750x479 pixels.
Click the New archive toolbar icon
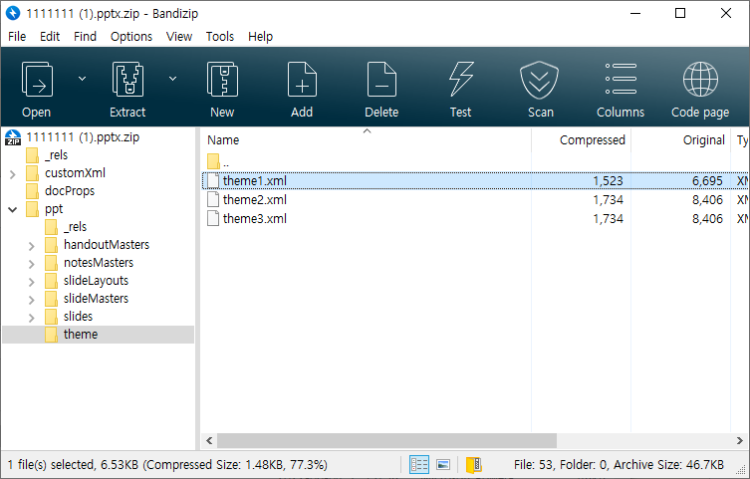[222, 80]
